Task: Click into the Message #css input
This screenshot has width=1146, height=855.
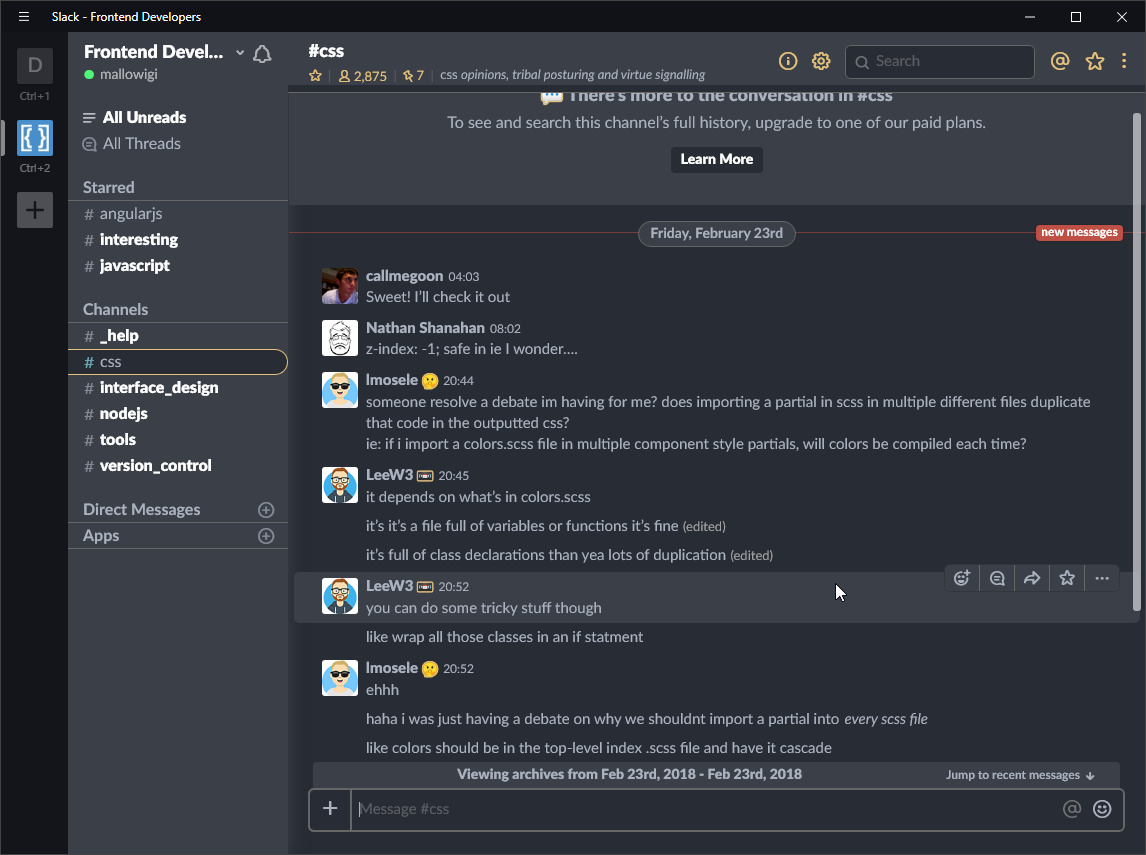Action: 705,810
